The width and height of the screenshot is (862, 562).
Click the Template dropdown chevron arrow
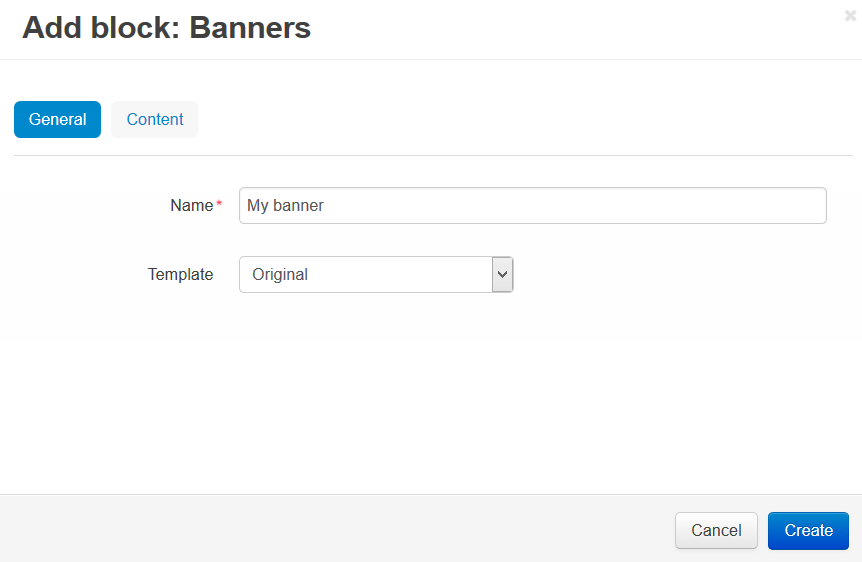tap(502, 274)
